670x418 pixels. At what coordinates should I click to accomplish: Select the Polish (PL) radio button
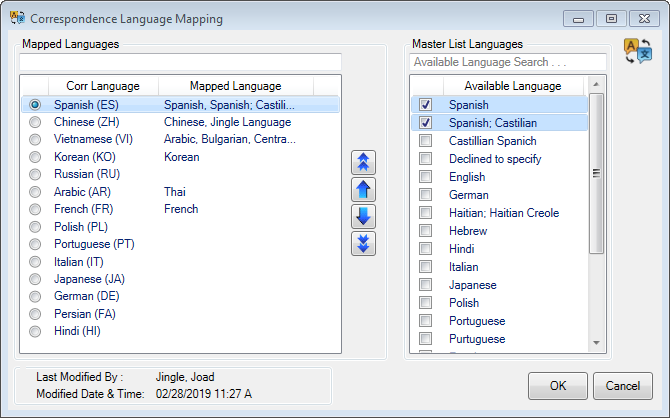(35, 227)
